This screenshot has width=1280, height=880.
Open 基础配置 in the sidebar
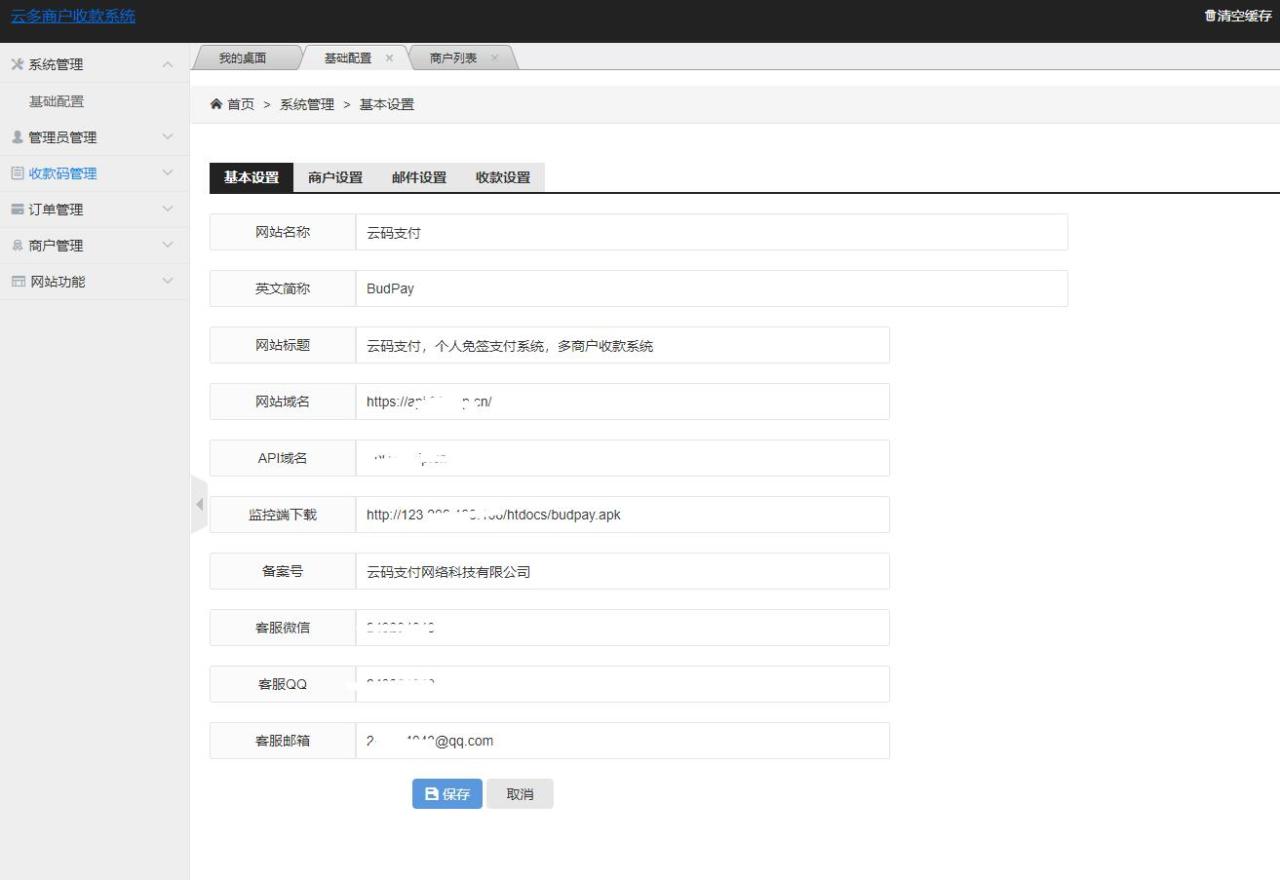[x=56, y=101]
